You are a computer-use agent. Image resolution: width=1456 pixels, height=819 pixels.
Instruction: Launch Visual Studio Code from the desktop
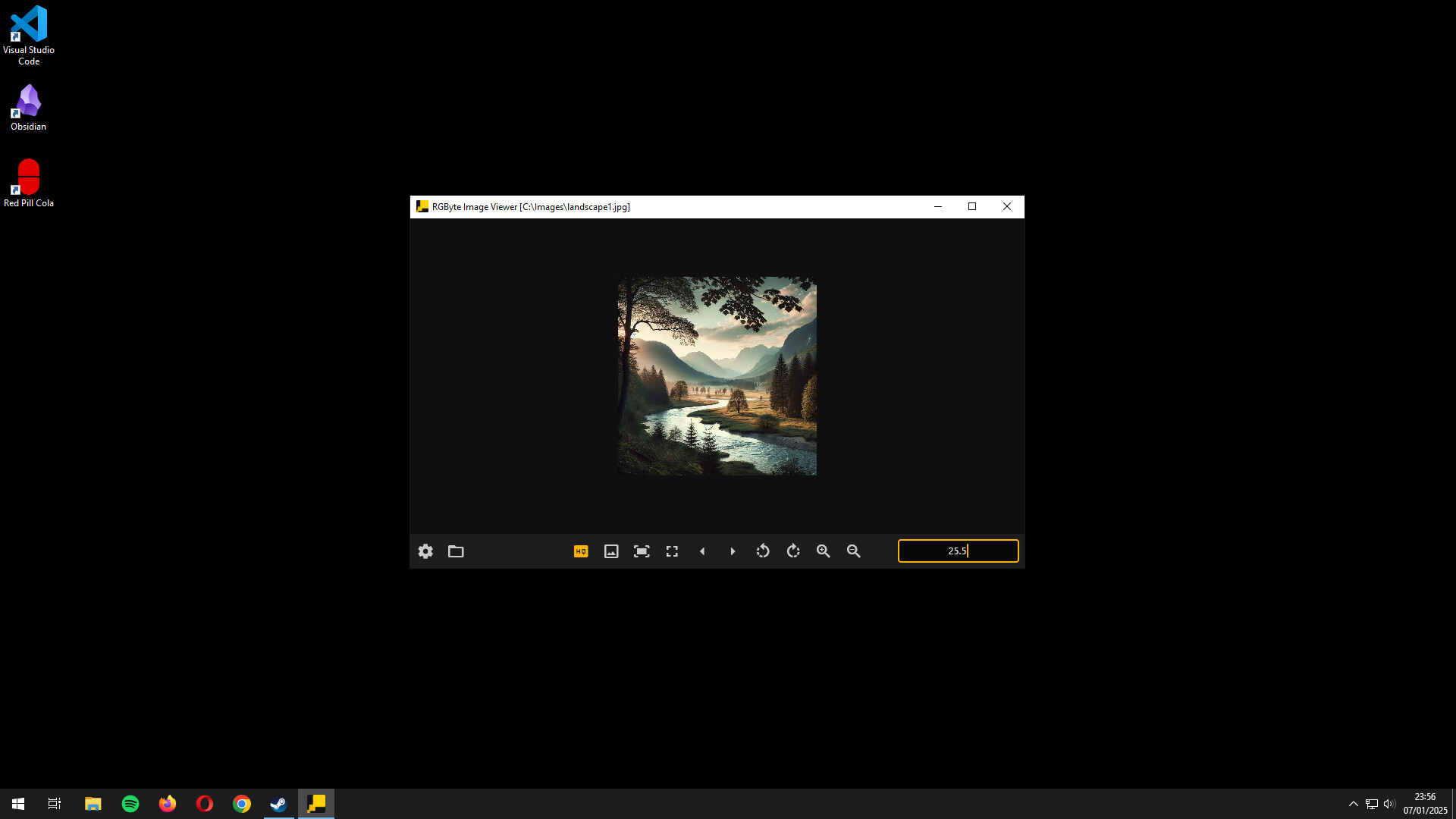click(x=28, y=23)
